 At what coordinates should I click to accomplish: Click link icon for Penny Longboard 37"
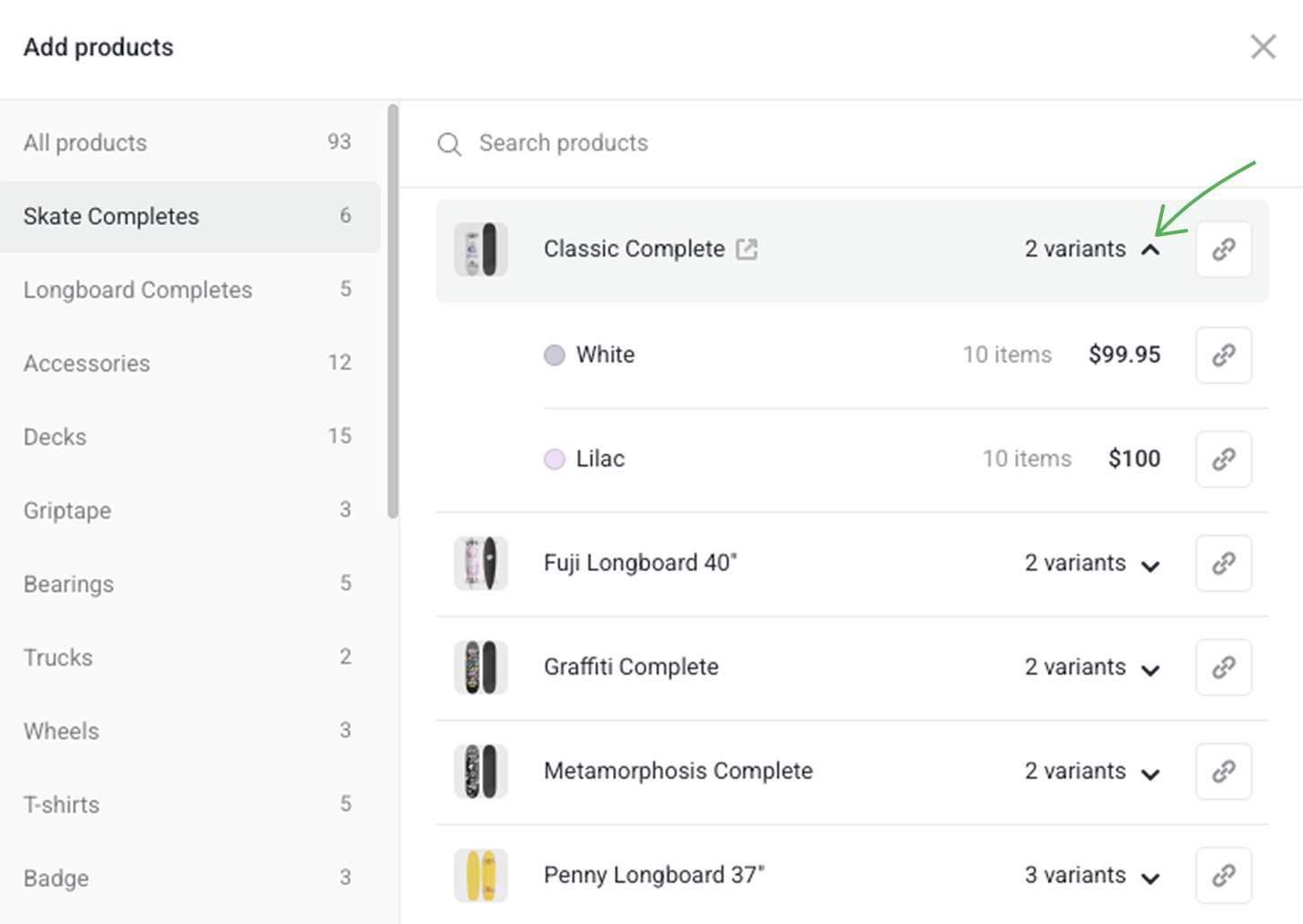click(x=1223, y=876)
